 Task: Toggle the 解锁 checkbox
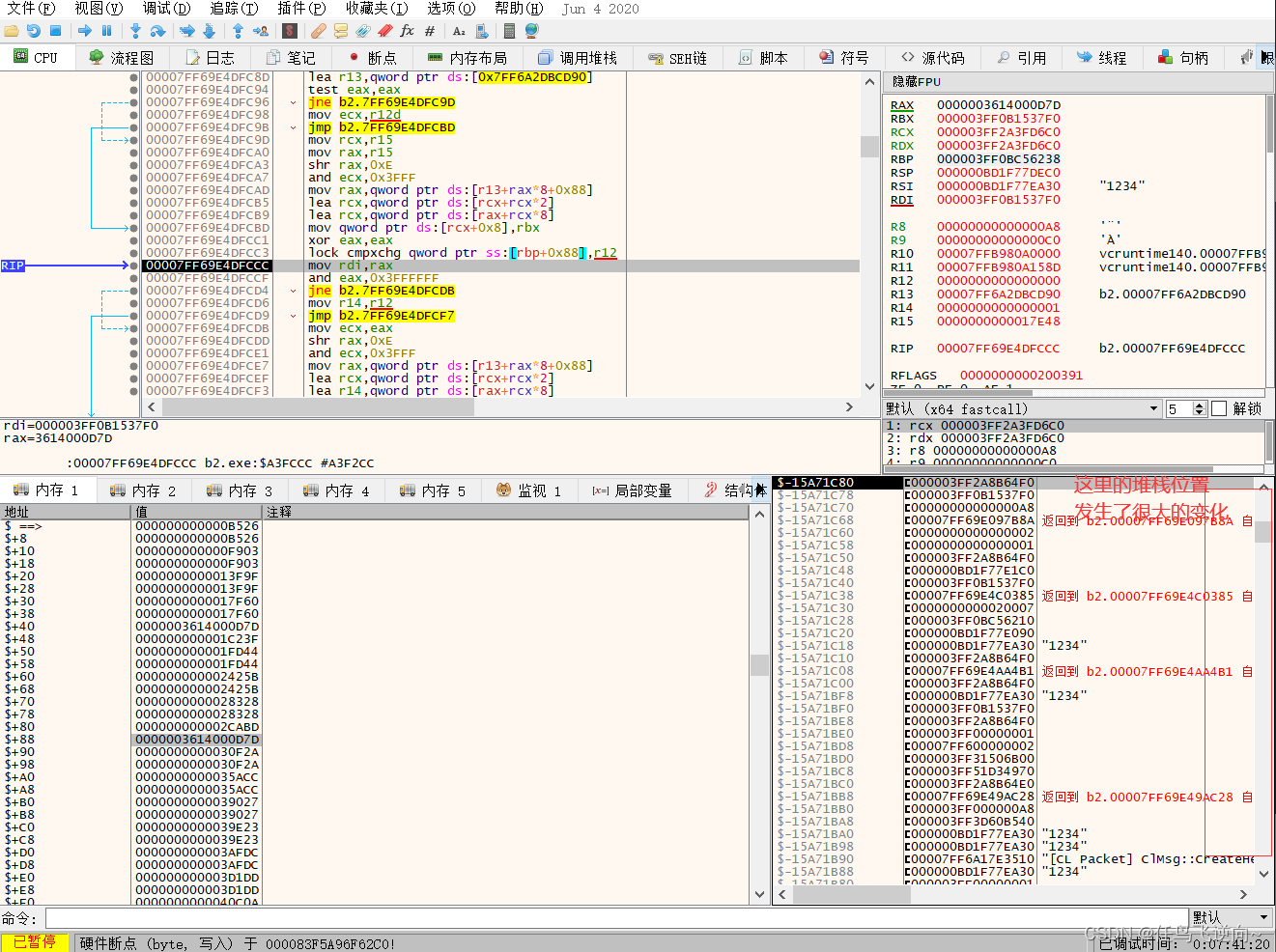1219,408
